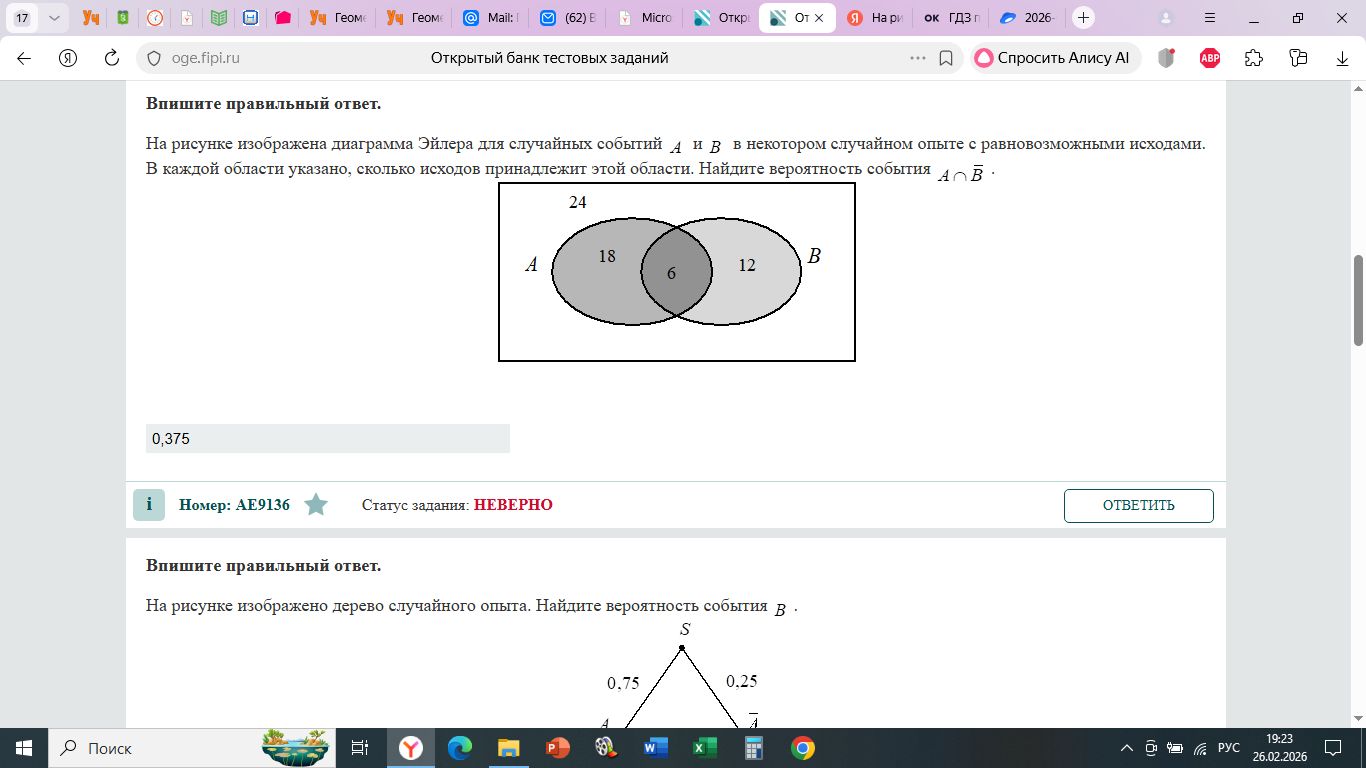
Task: Open the clock and calendar flyout
Action: 1282,748
